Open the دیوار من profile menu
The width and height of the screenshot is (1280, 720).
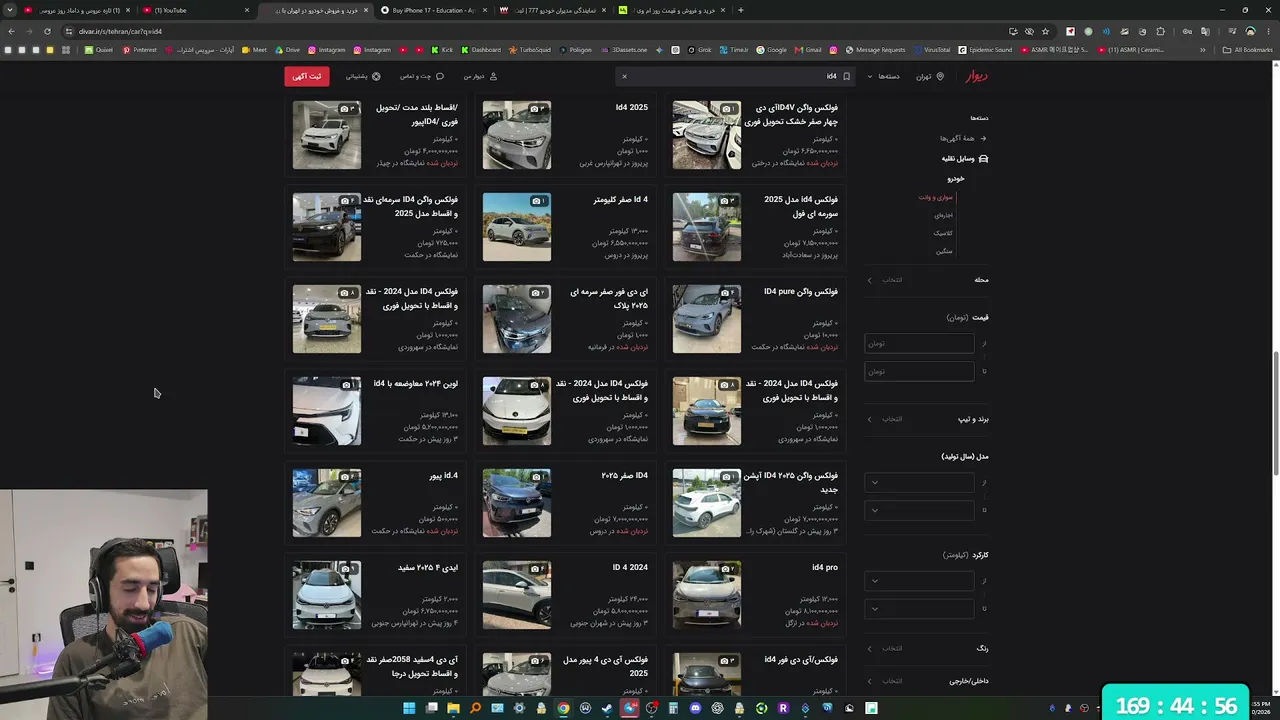[480, 76]
